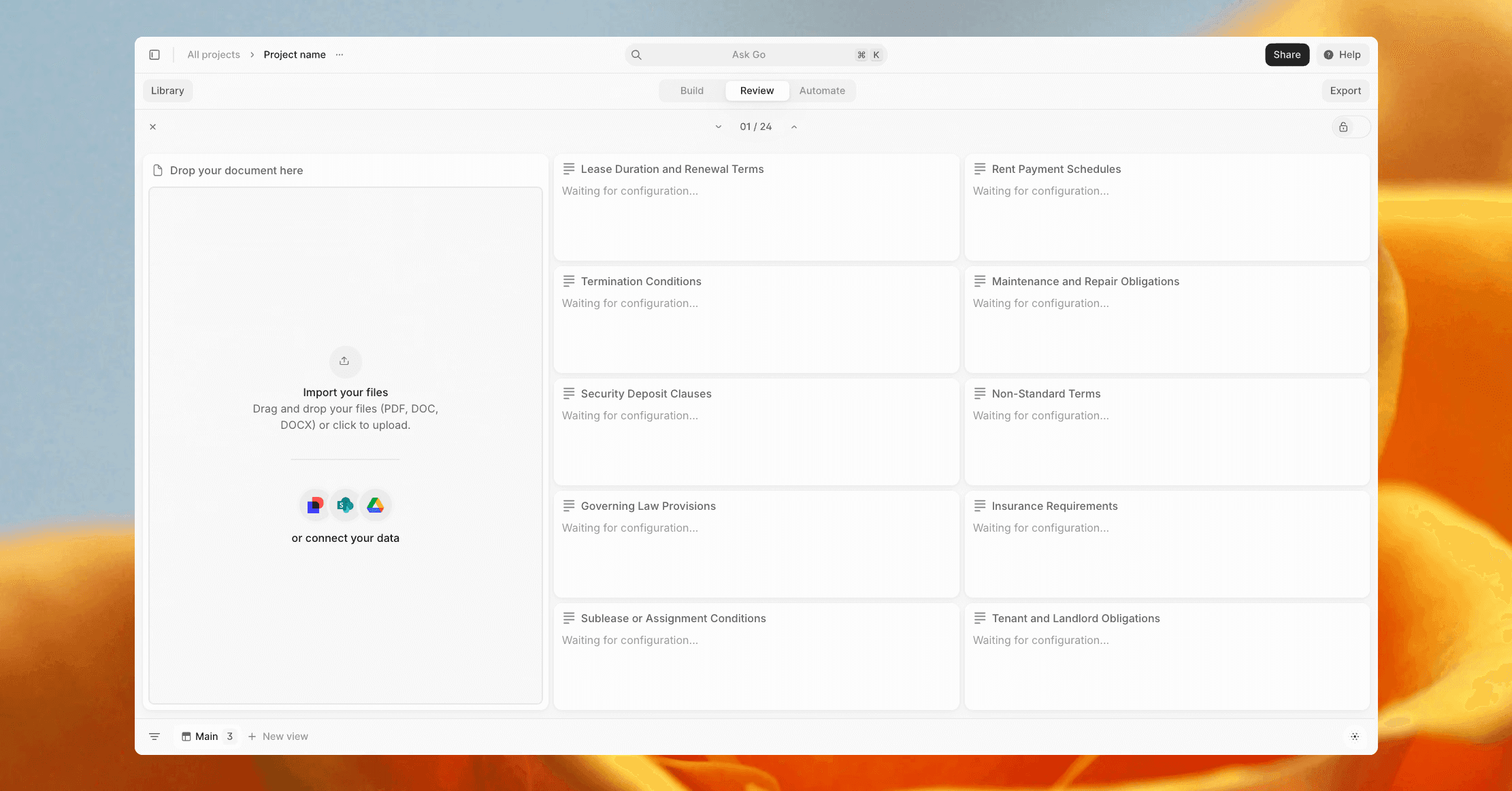Click the Export button
This screenshot has width=1512, height=791.
1345,91
